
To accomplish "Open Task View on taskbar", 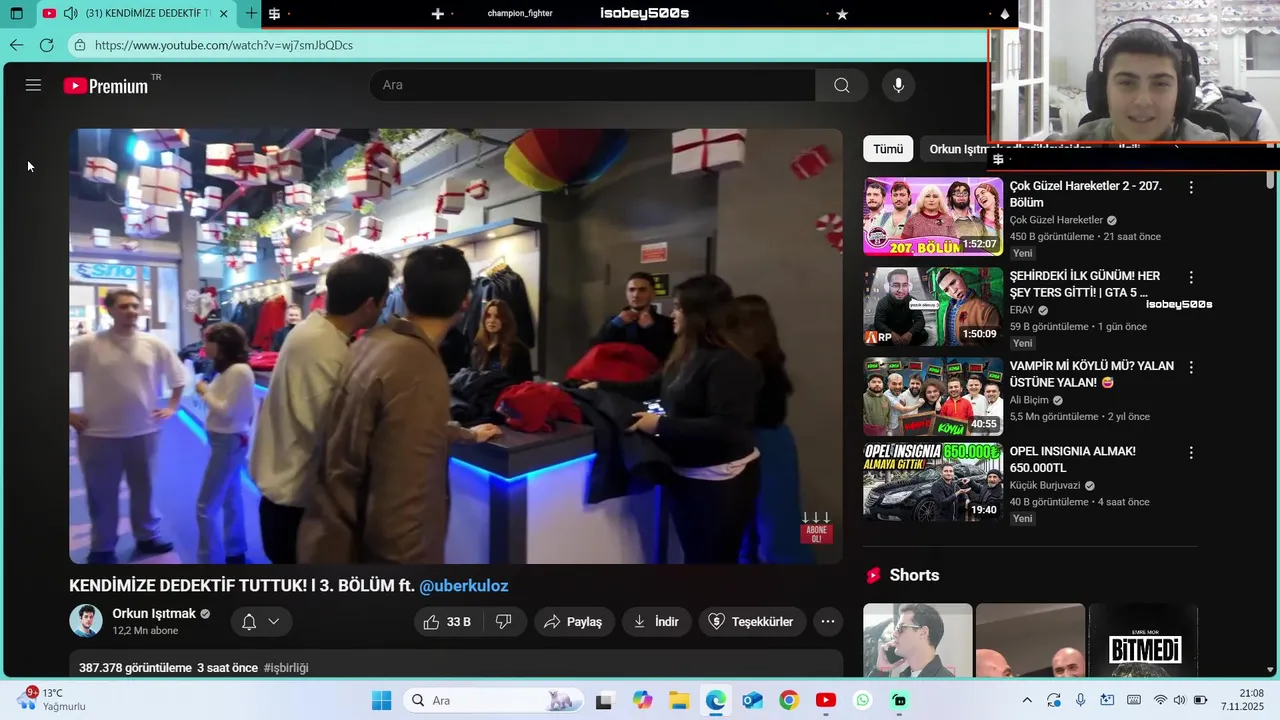I will pos(604,701).
